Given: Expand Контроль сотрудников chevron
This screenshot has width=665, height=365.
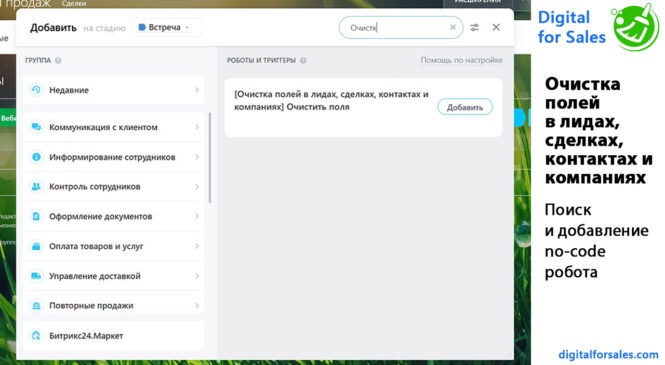Looking at the screenshot, I should coord(197,187).
